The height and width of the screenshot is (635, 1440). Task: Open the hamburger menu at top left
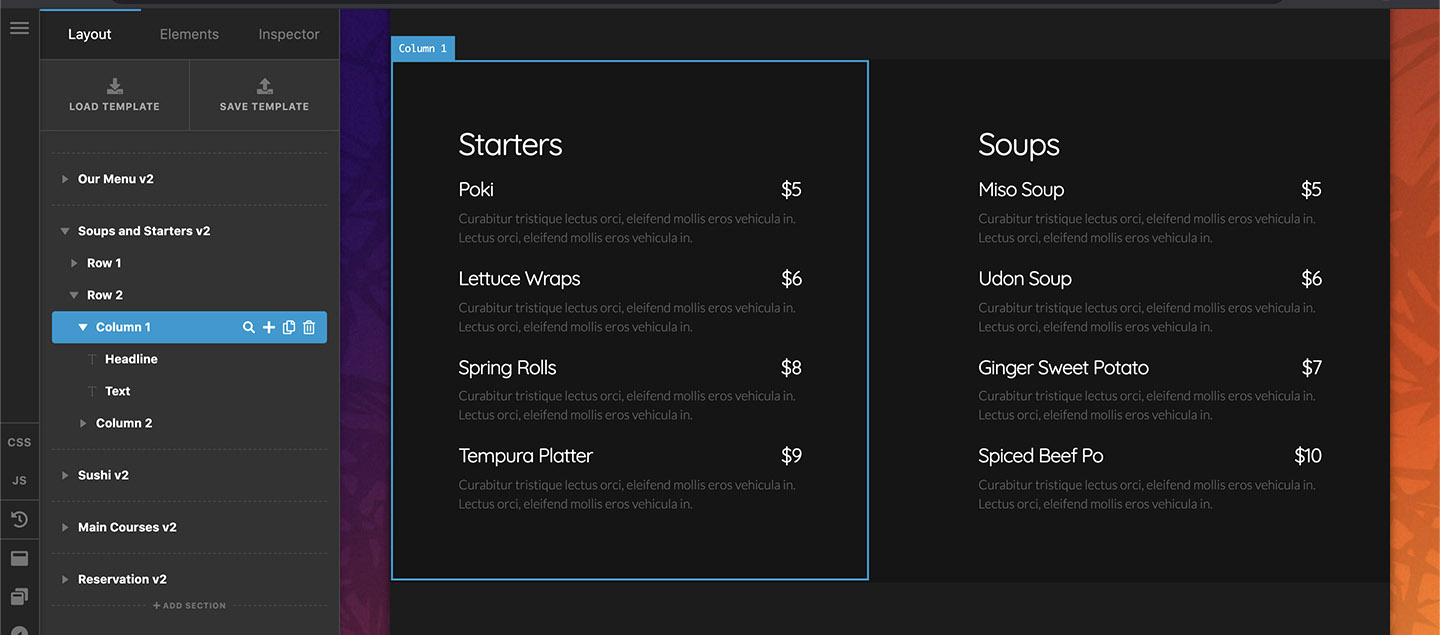tap(19, 27)
